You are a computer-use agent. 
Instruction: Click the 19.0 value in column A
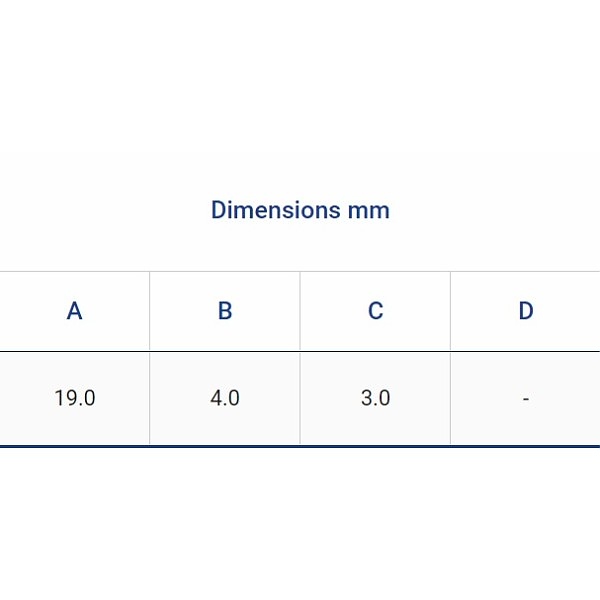click(75, 398)
